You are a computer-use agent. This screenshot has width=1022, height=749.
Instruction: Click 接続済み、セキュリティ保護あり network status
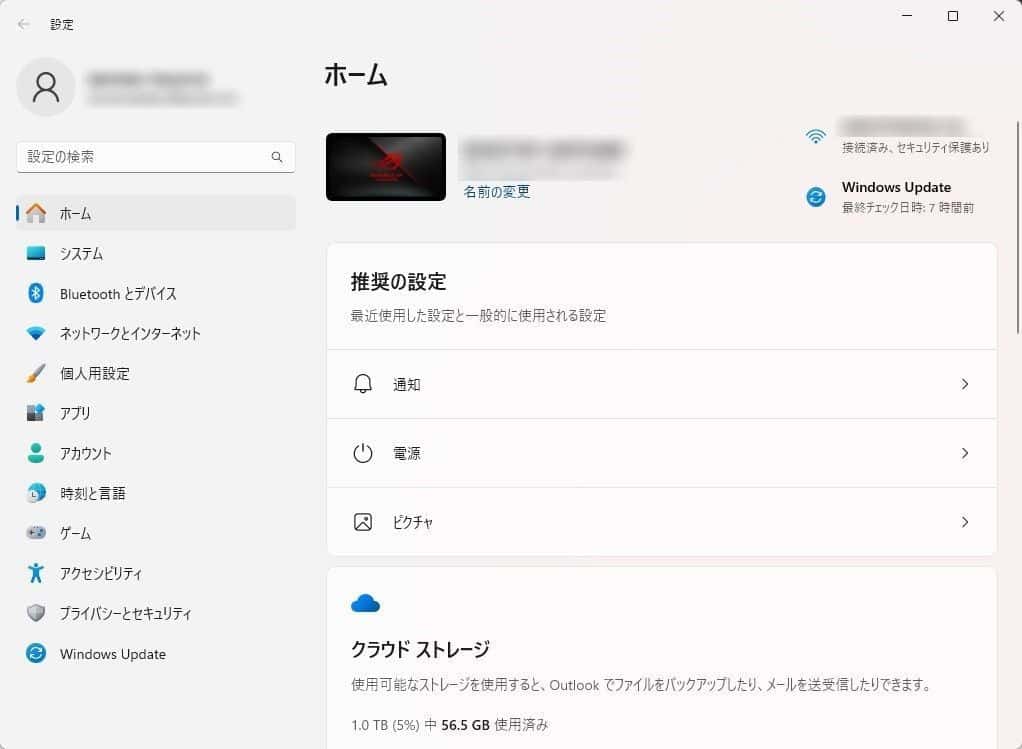(x=916, y=147)
